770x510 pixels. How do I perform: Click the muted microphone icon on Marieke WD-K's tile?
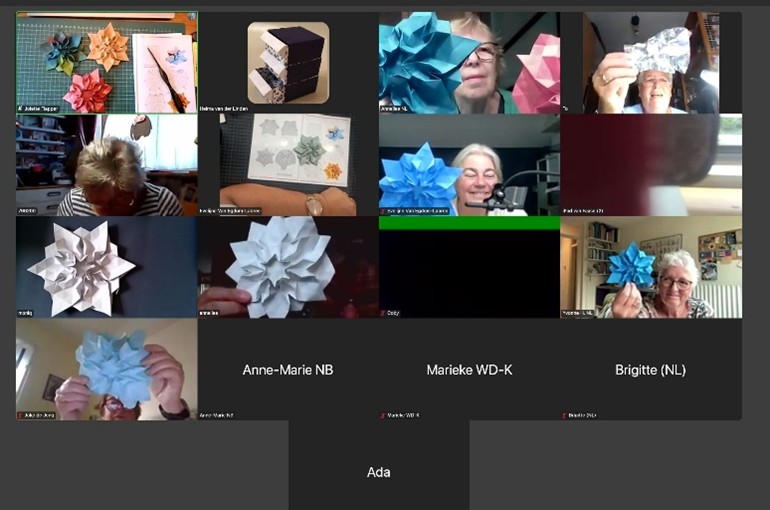(x=383, y=415)
